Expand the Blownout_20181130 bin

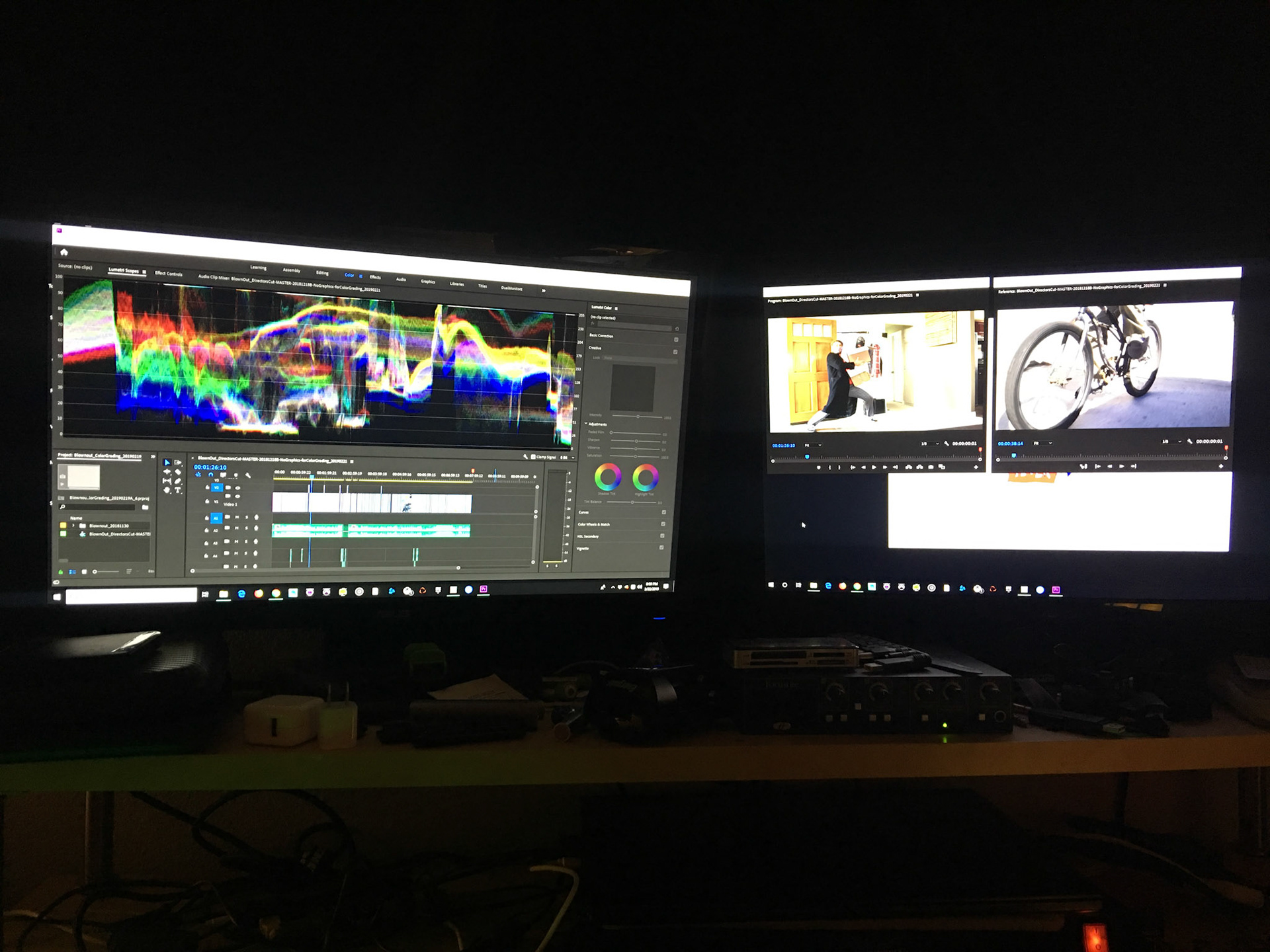(x=73, y=526)
